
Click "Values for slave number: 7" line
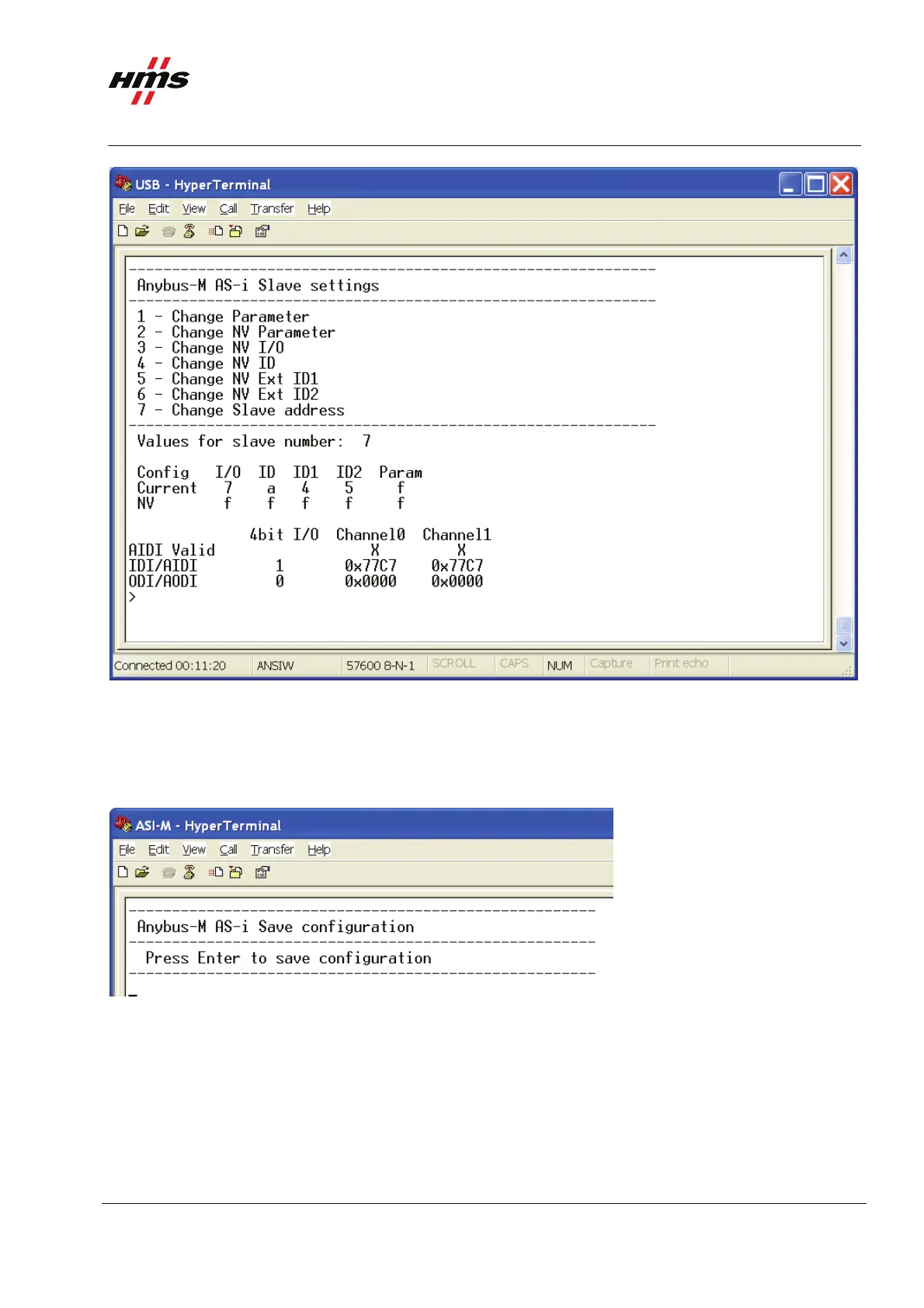(x=254, y=441)
